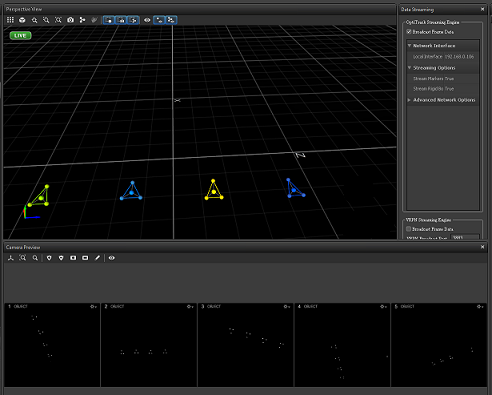Select the pencil draw icon in Camera Preview toolbar

tap(97, 258)
